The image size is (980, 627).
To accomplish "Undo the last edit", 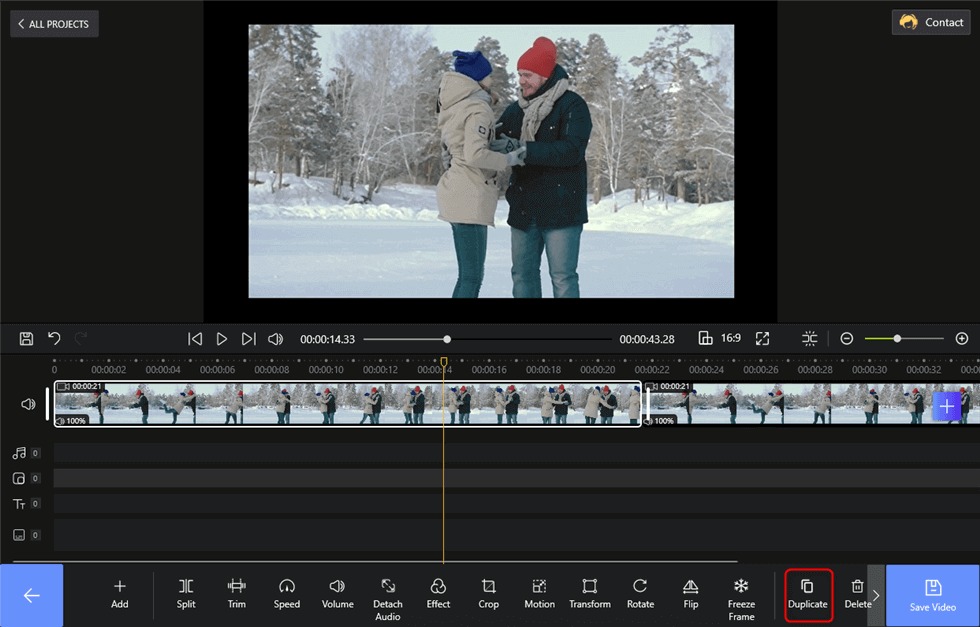I will pyautogui.click(x=54, y=339).
